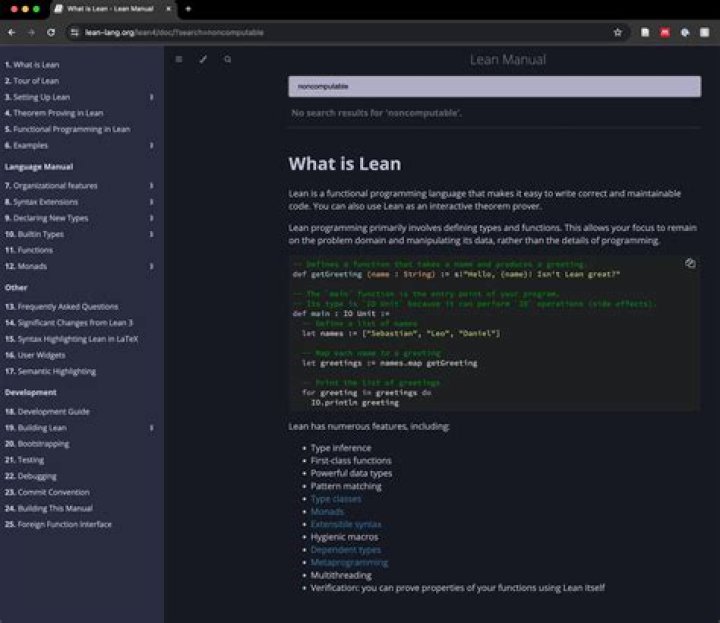Click the noncomputable search input field
Image resolution: width=720 pixels, height=623 pixels.
(x=495, y=86)
